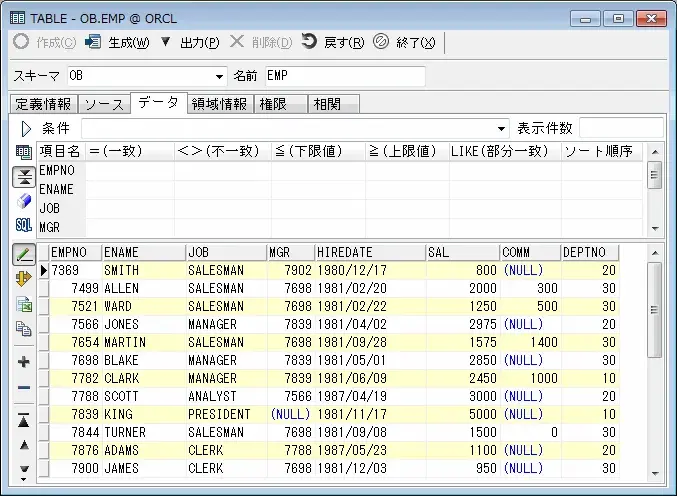The width and height of the screenshot is (677, 496).
Task: Click the data grid scroll down arrow
Action: click(655, 473)
